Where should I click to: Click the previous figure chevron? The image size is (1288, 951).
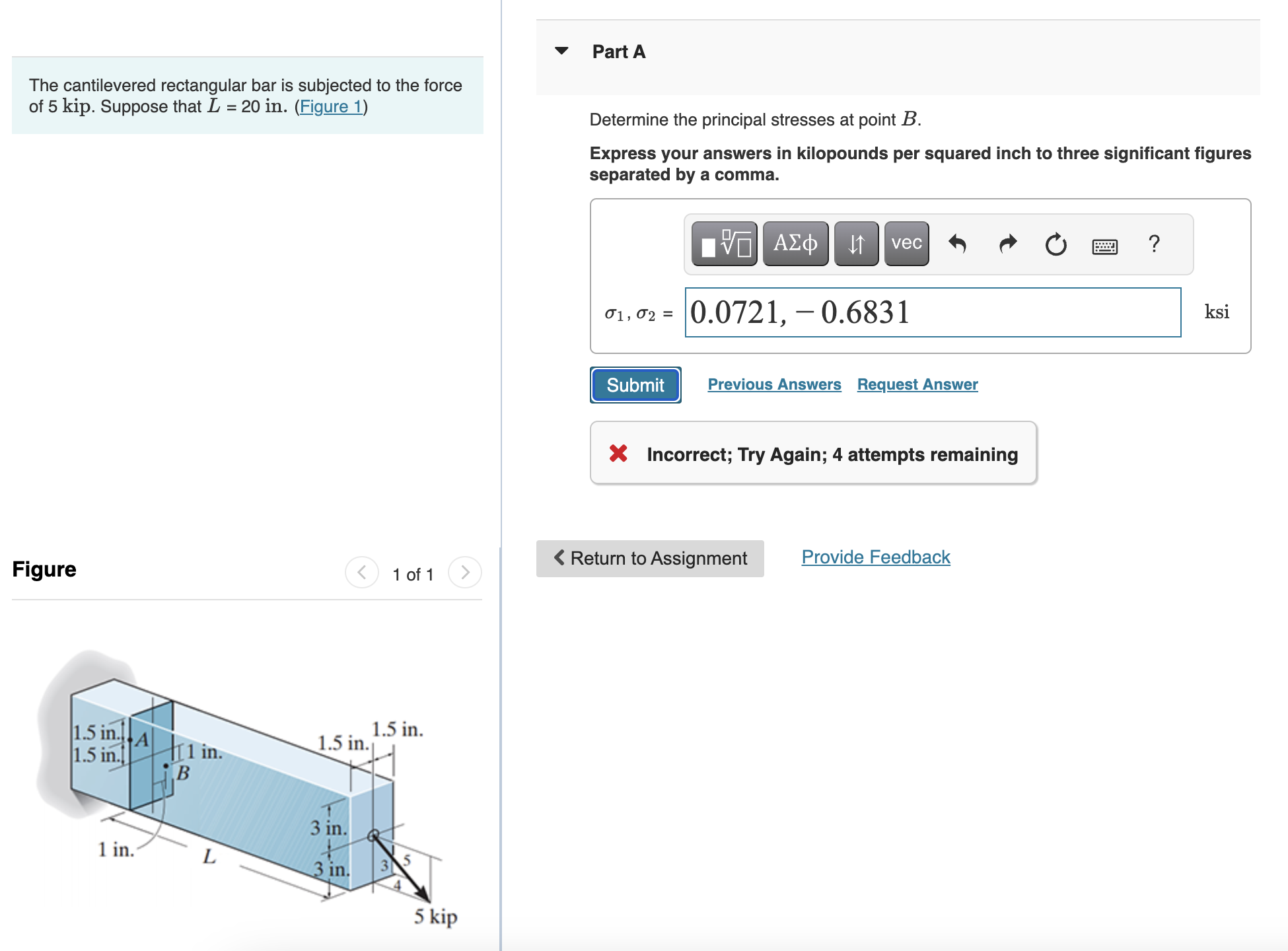[361, 573]
